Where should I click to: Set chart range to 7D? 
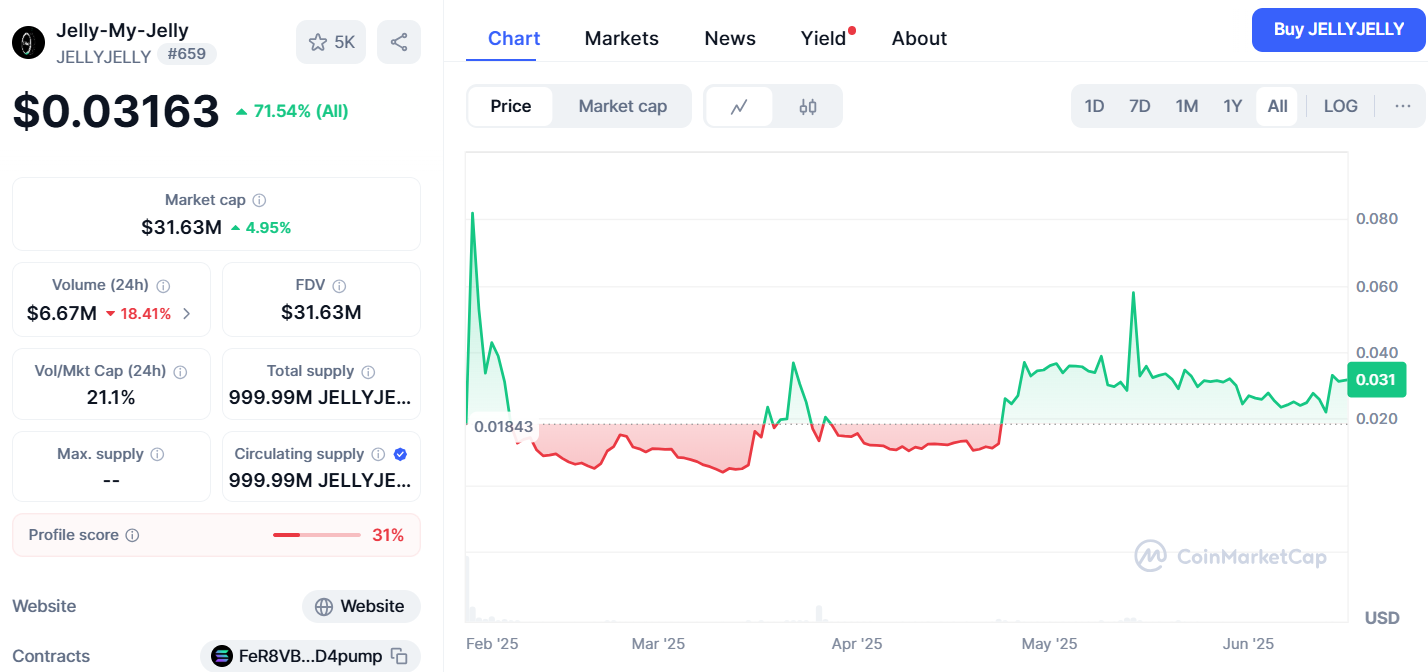pyautogui.click(x=1140, y=106)
